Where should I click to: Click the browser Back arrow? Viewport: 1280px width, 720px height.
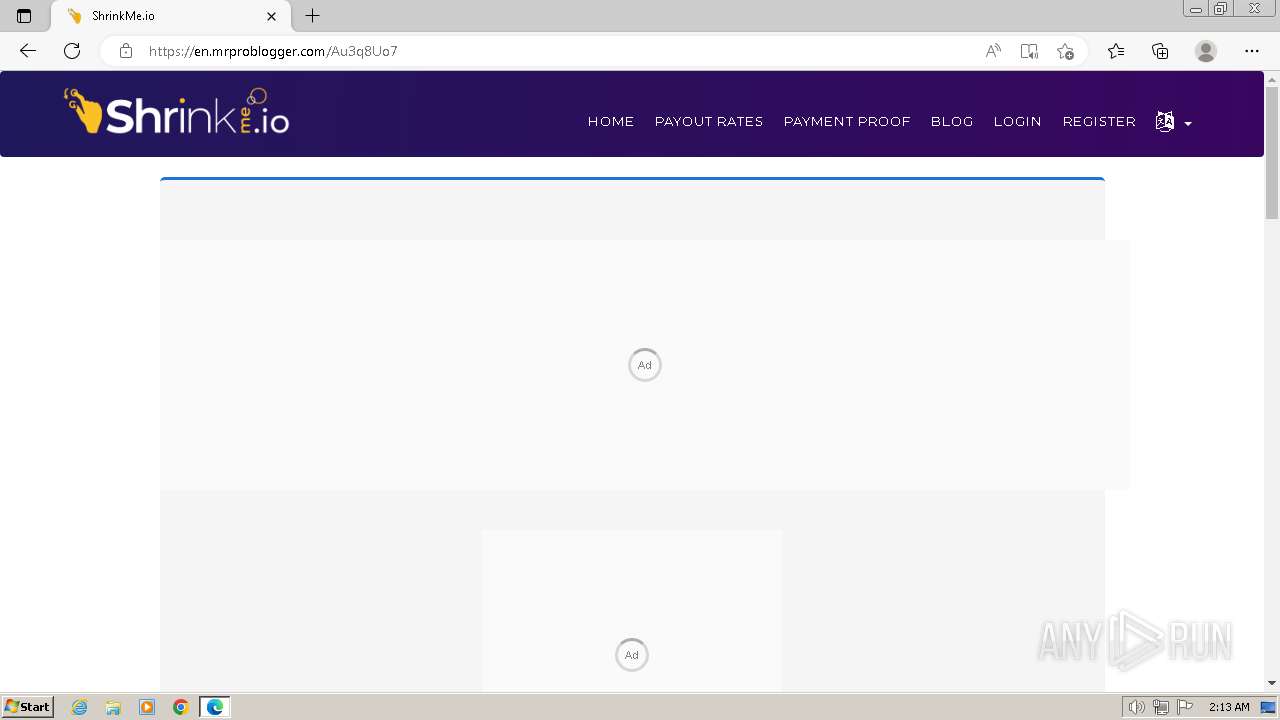point(28,51)
